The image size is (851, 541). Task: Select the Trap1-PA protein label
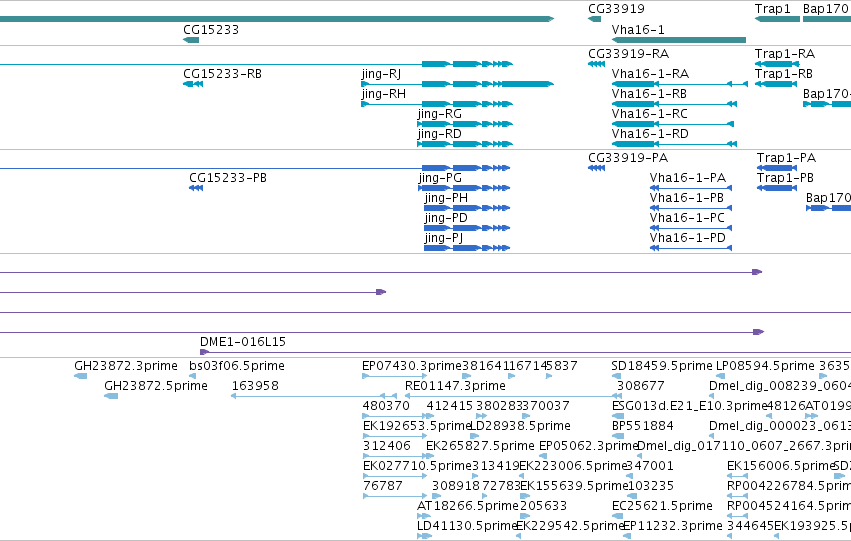[786, 158]
